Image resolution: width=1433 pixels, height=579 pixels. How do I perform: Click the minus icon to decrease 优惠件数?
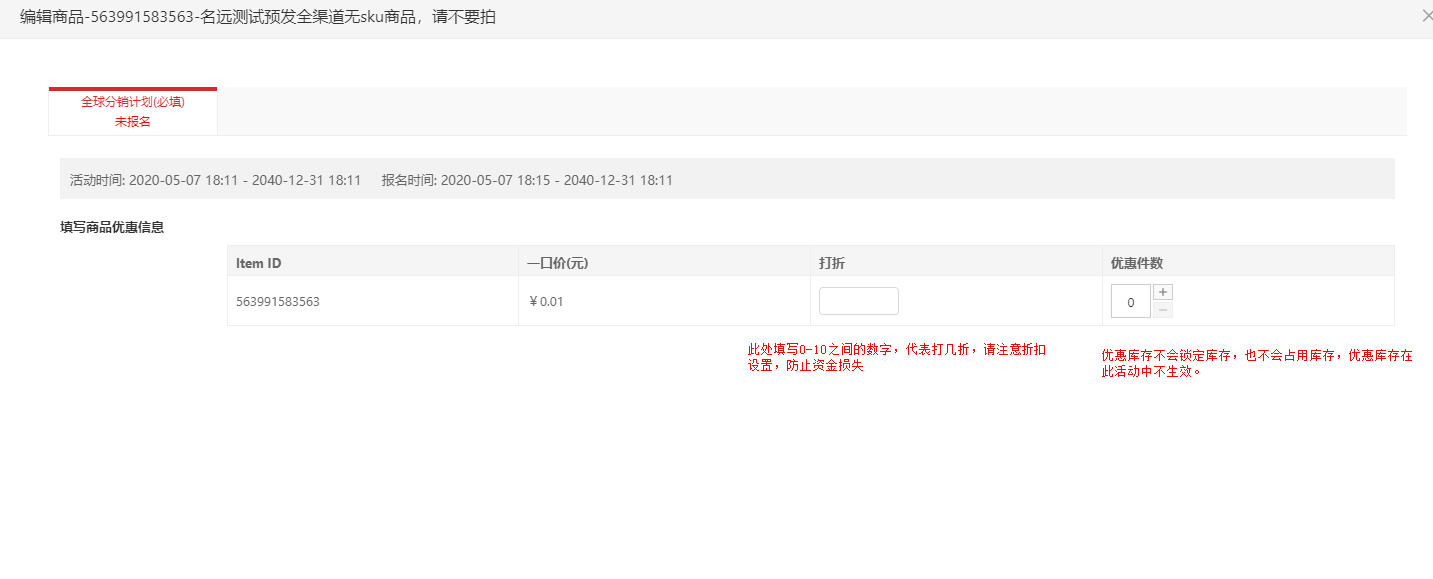click(x=1163, y=310)
